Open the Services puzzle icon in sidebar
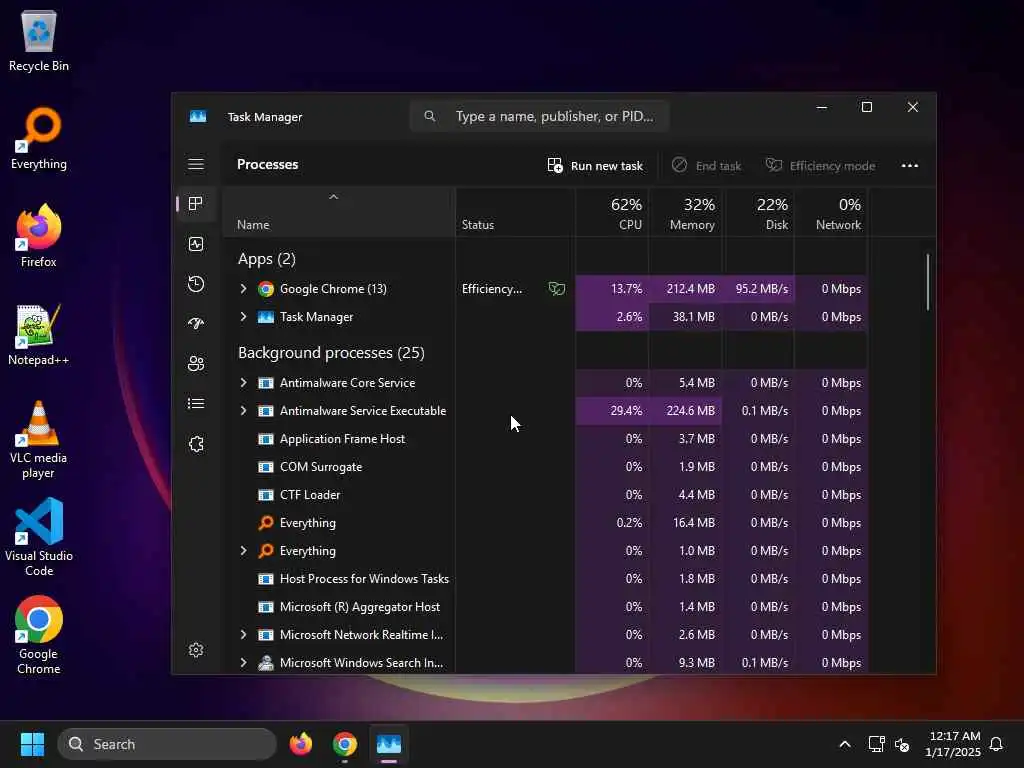Viewport: 1024px width, 768px height. pos(195,444)
